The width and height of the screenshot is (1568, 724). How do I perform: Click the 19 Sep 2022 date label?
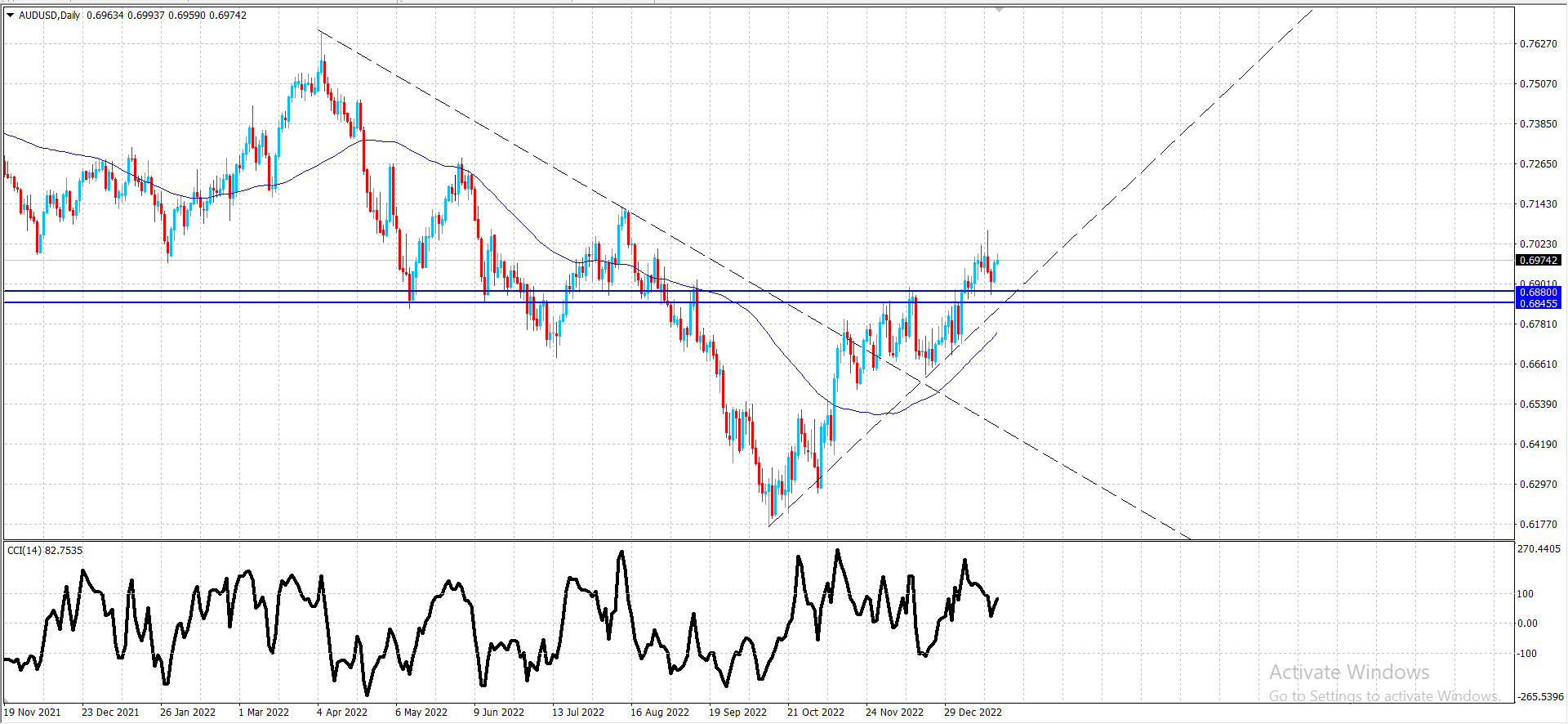tap(737, 713)
